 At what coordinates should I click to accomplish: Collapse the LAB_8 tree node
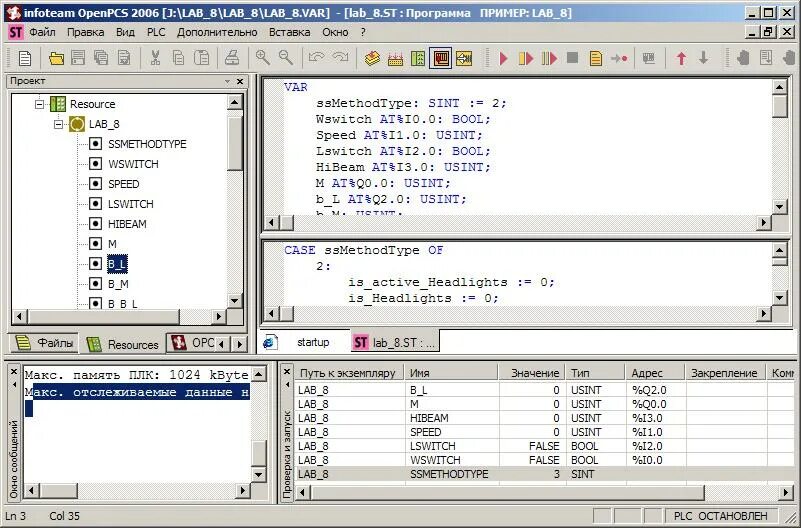click(59, 124)
